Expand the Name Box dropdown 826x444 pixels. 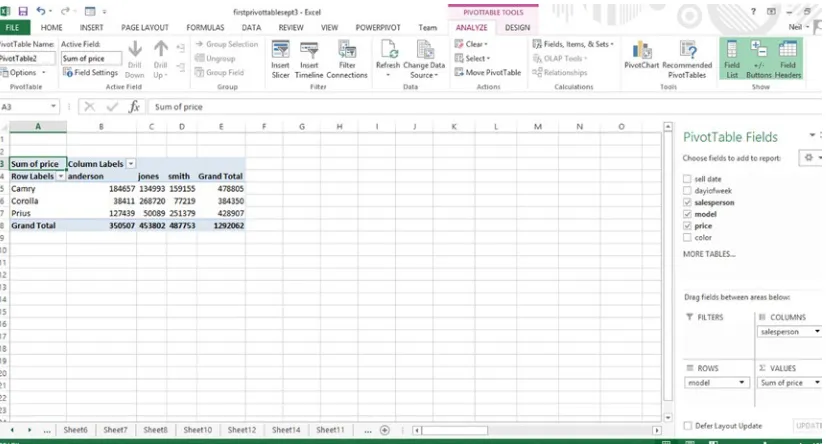53,106
